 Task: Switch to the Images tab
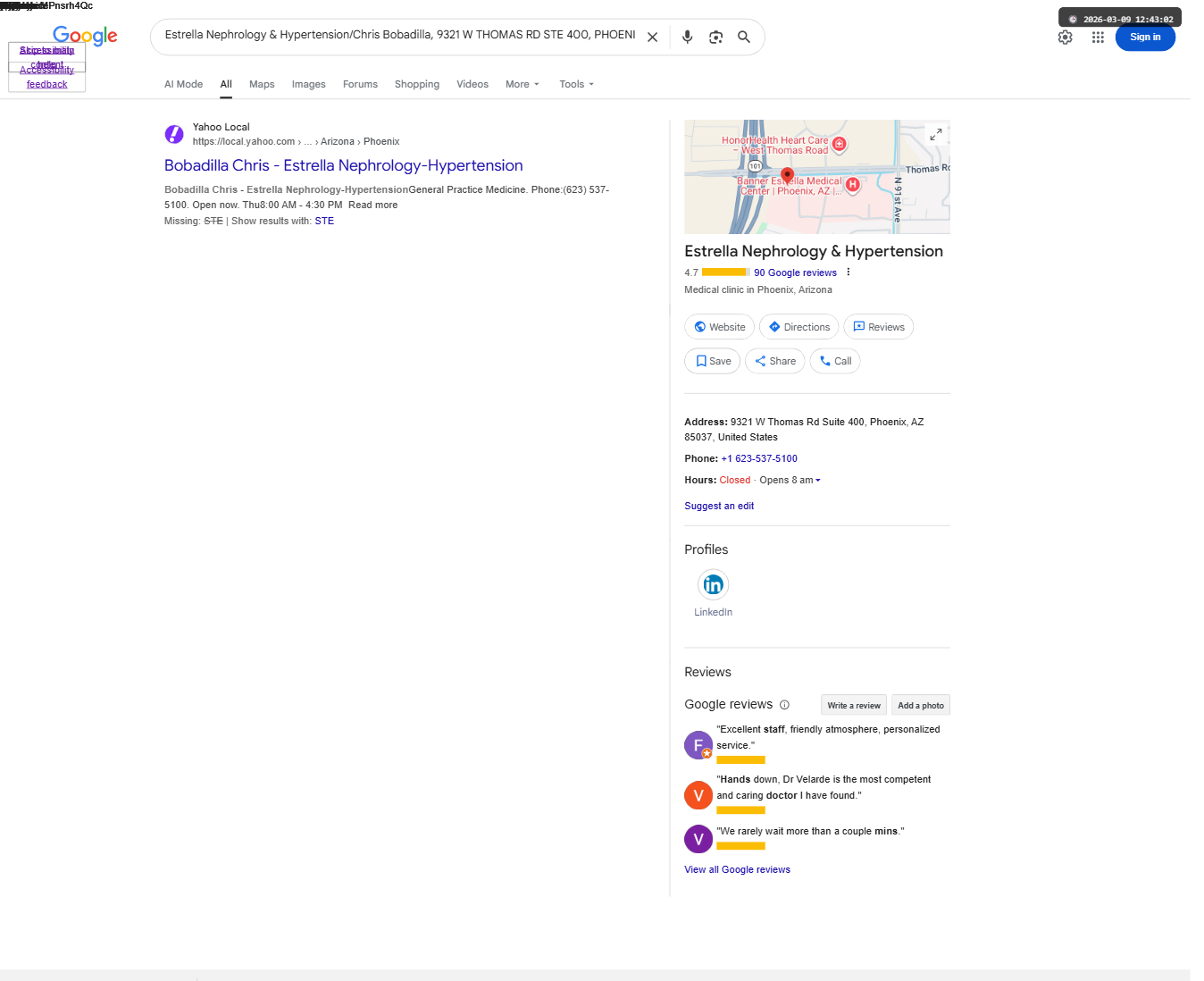(x=309, y=84)
